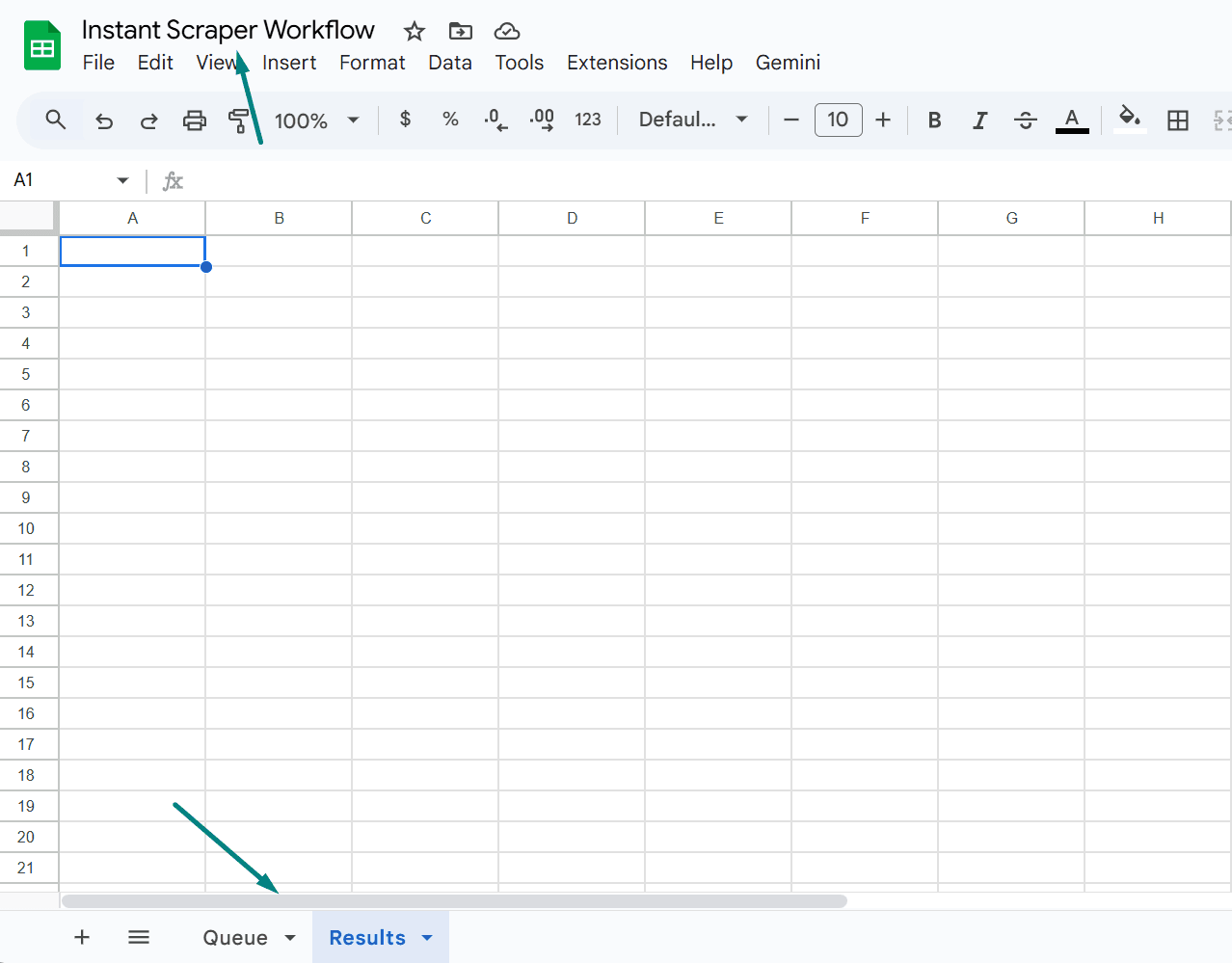
Task: Select column G header
Action: point(1012,218)
